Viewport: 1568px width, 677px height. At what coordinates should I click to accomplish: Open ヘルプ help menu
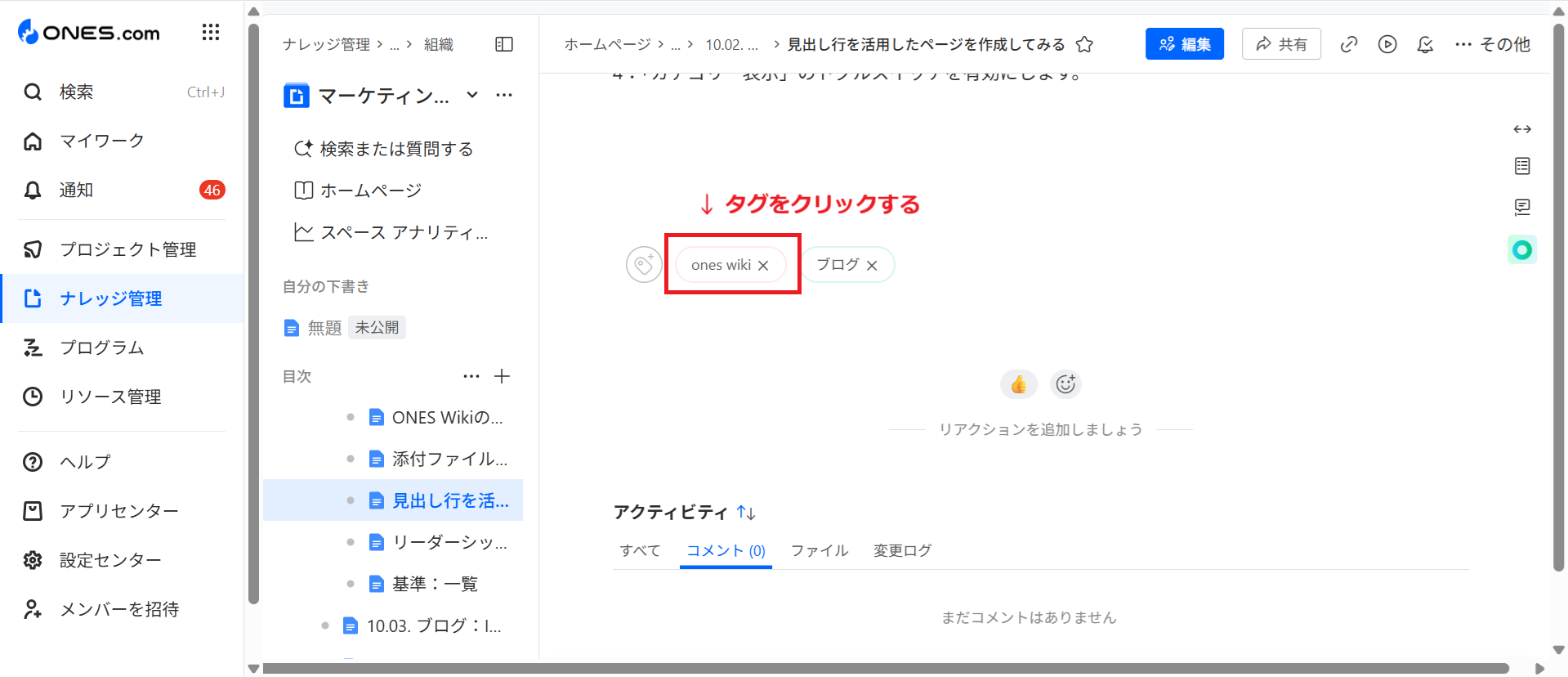(123, 462)
